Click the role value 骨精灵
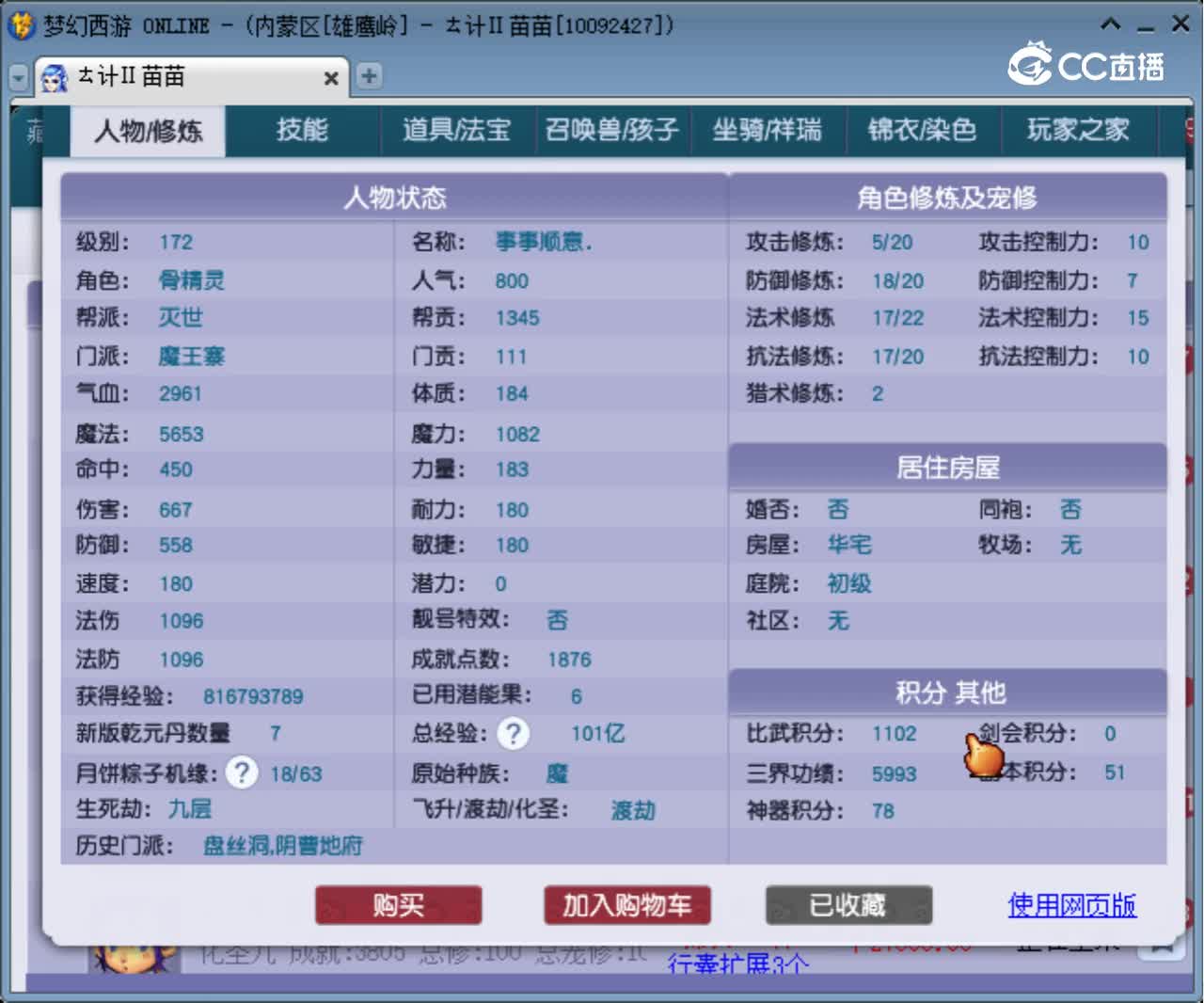 (192, 280)
